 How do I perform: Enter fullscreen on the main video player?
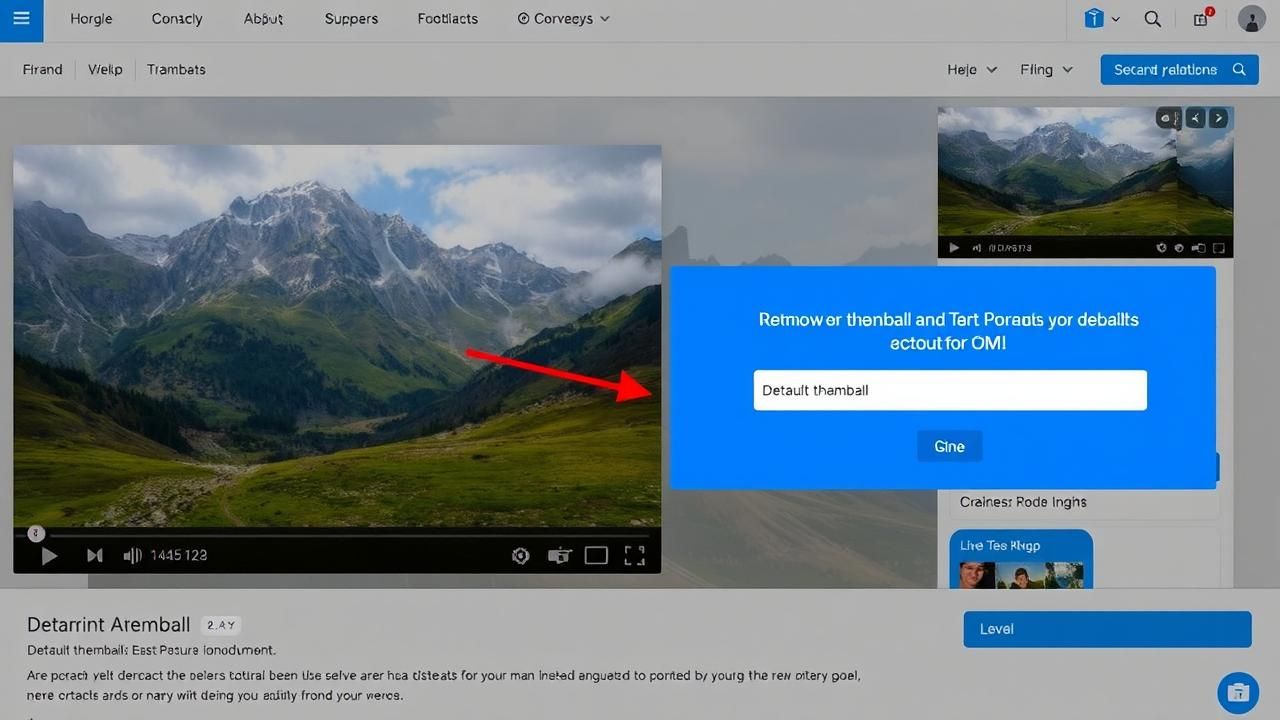634,556
